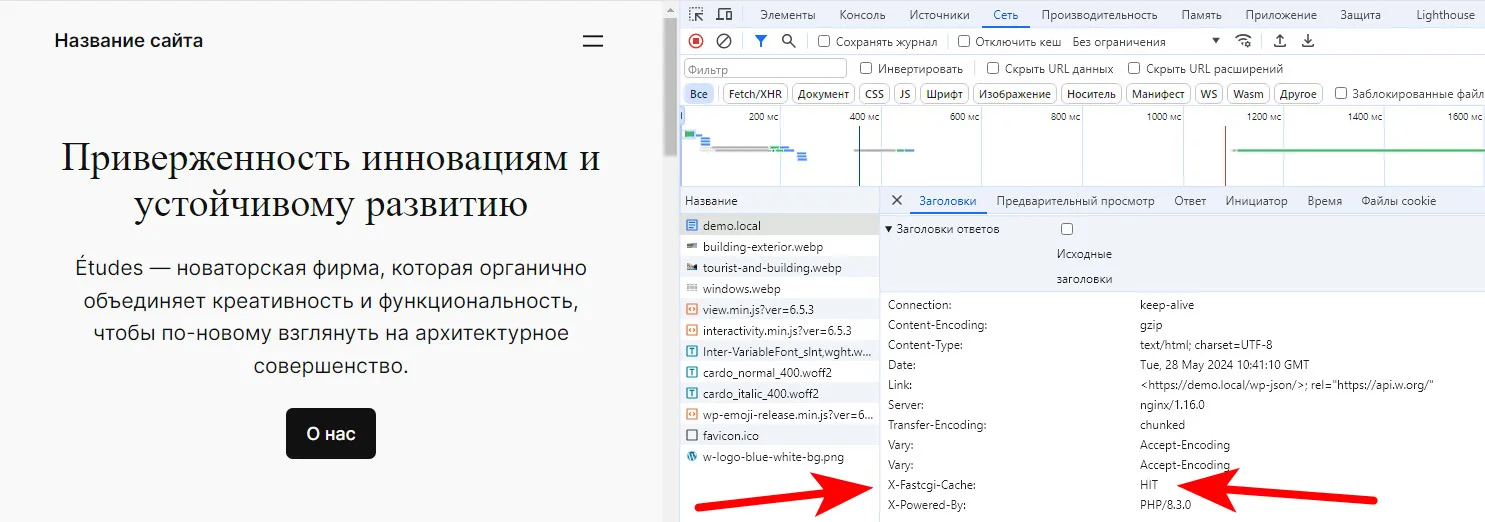
Task: Filter requests by JS type
Action: coord(905,94)
